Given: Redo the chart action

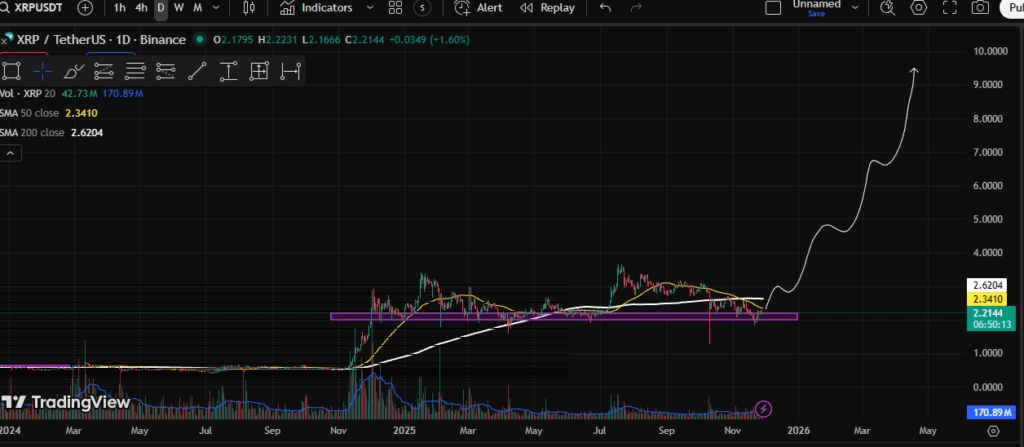Looking at the screenshot, I should point(635,8).
